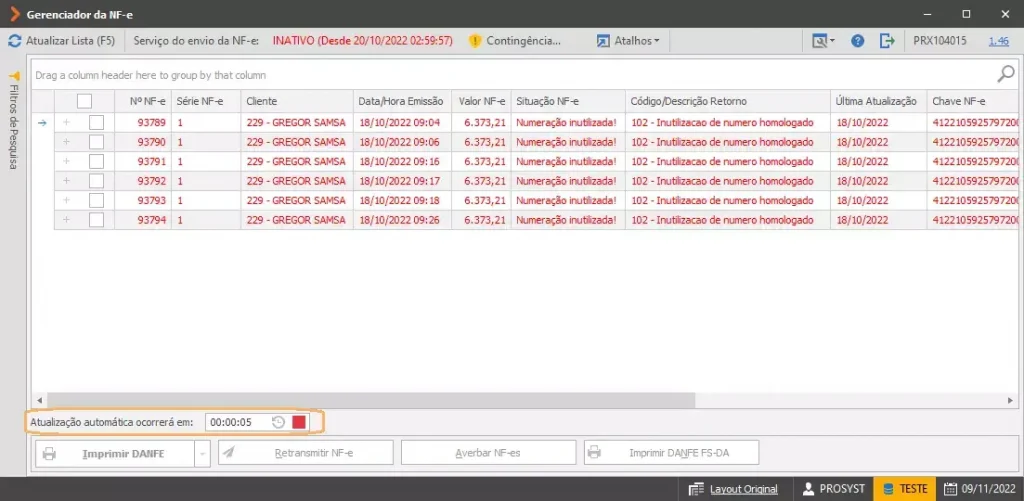
Task: Check the box for NF-e 93789
Action: (96, 122)
